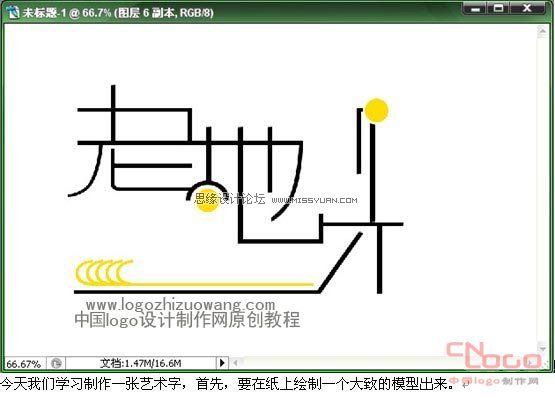Open the status bar info arrow menu
Screen dimensions: 555x398
[222, 363]
